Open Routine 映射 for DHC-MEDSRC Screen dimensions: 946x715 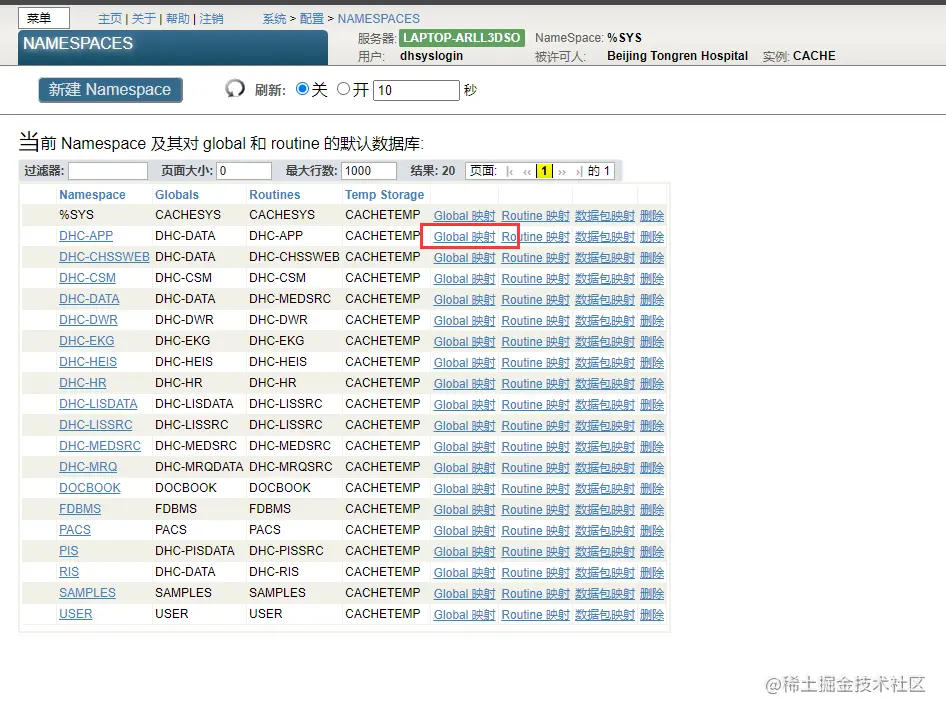click(536, 447)
